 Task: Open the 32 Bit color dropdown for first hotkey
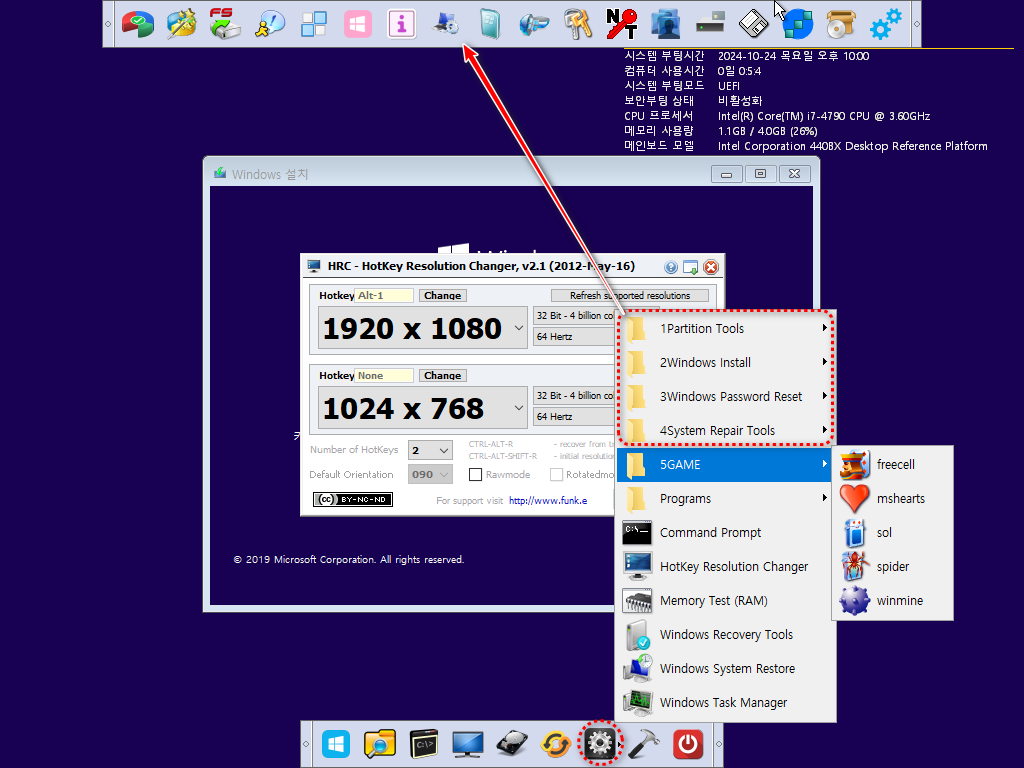pos(575,315)
